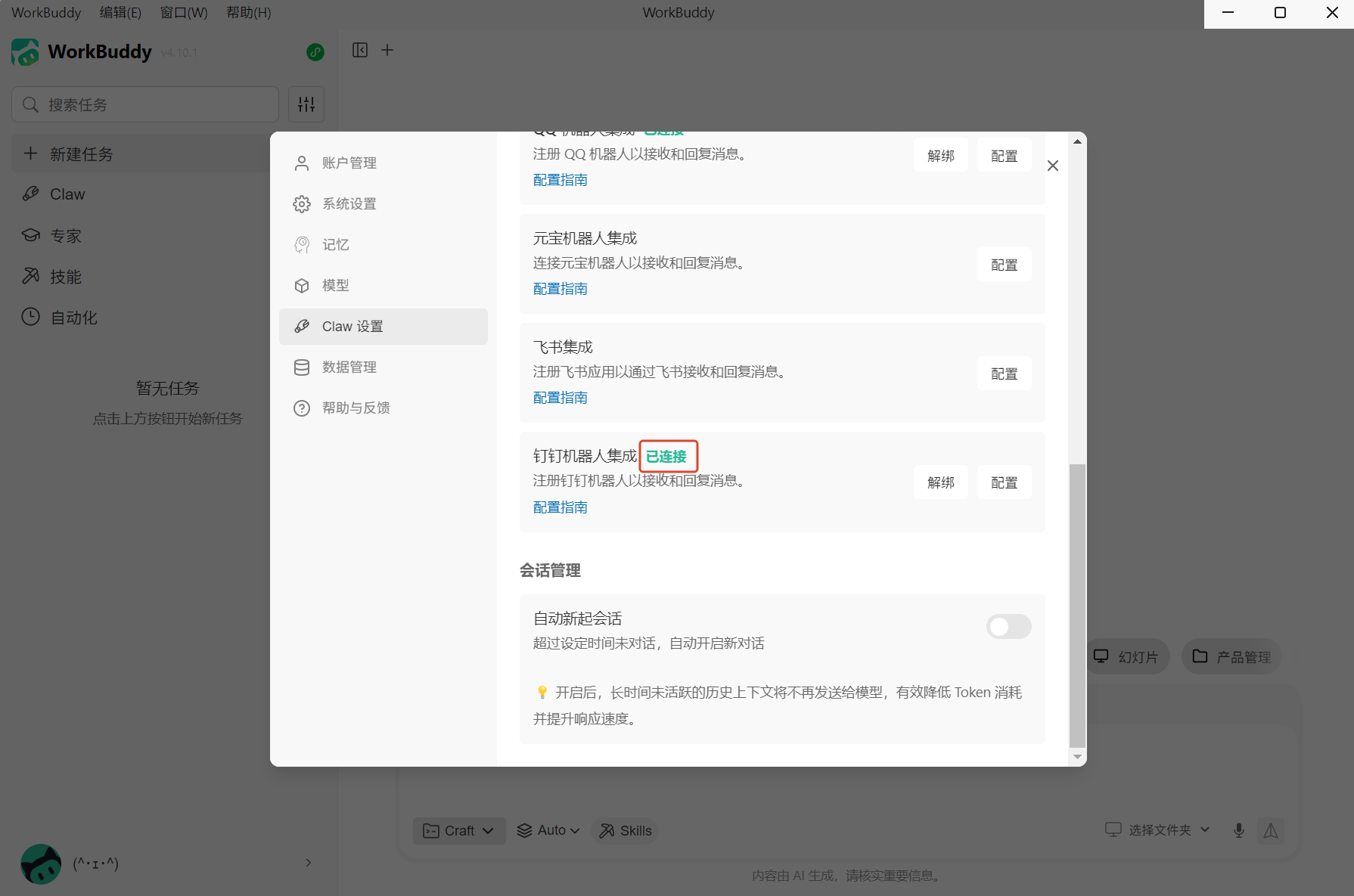This screenshot has height=896, width=1354.
Task: Expand the Craft mode dropdown
Action: pos(458,830)
